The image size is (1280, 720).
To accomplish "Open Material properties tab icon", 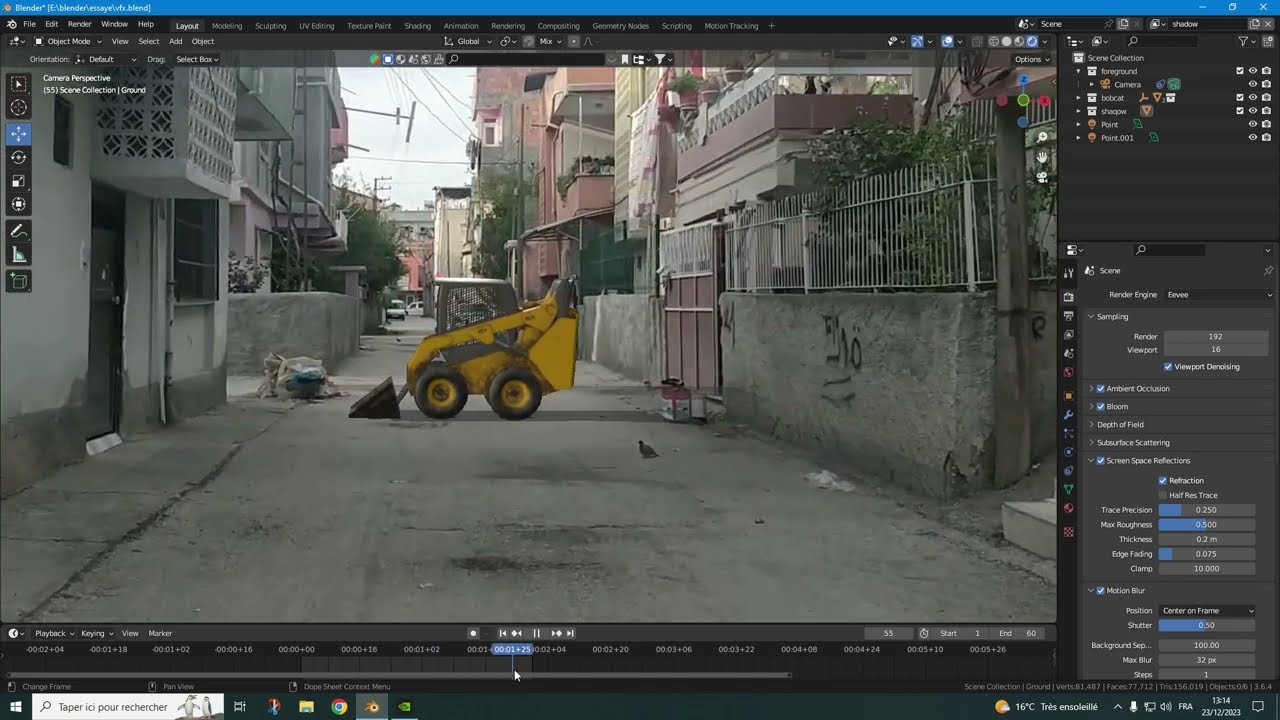I will (1068, 508).
